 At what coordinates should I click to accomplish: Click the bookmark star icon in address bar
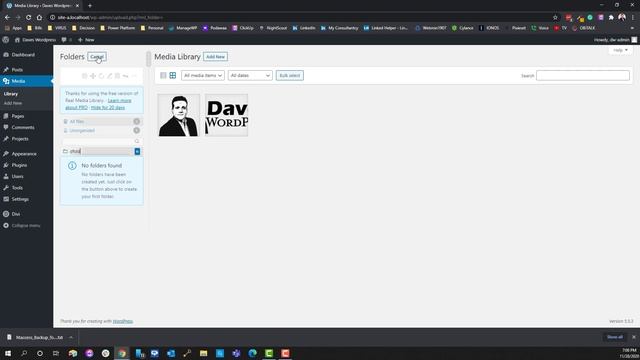click(x=555, y=18)
